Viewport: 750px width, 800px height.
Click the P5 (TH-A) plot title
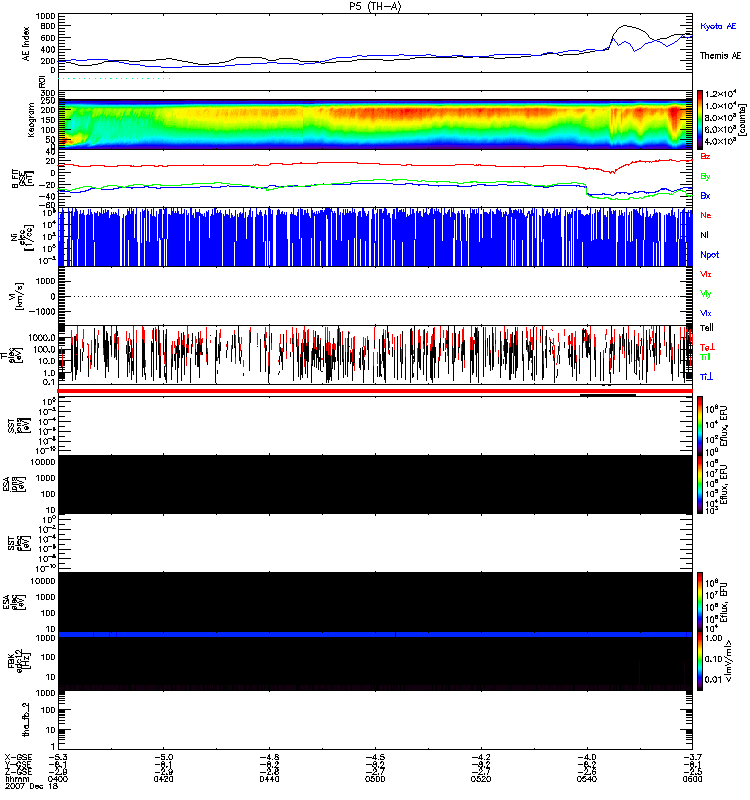(375, 6)
